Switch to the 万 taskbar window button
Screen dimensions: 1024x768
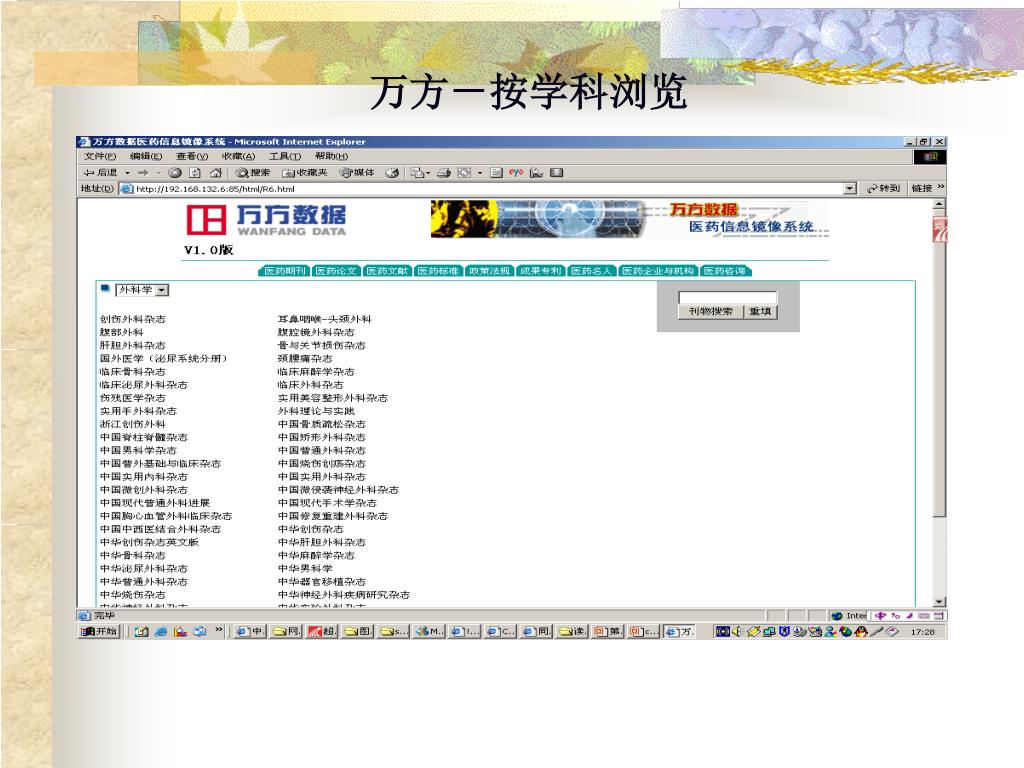click(679, 632)
